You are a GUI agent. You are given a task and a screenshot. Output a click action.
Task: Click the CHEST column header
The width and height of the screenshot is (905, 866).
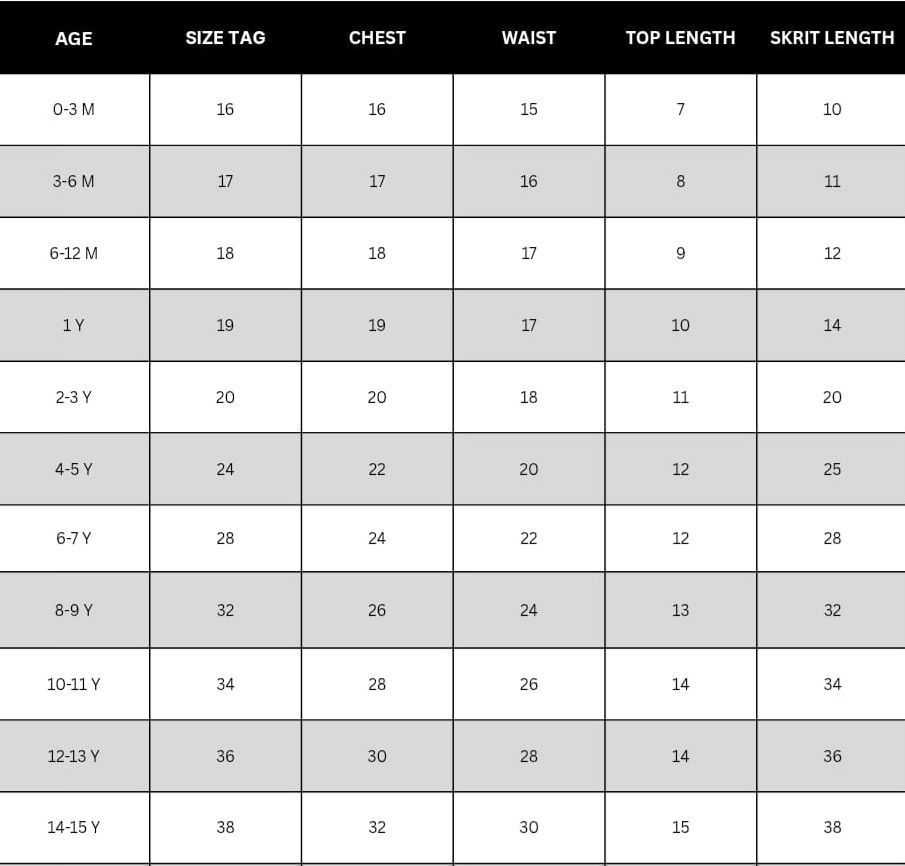[377, 38]
